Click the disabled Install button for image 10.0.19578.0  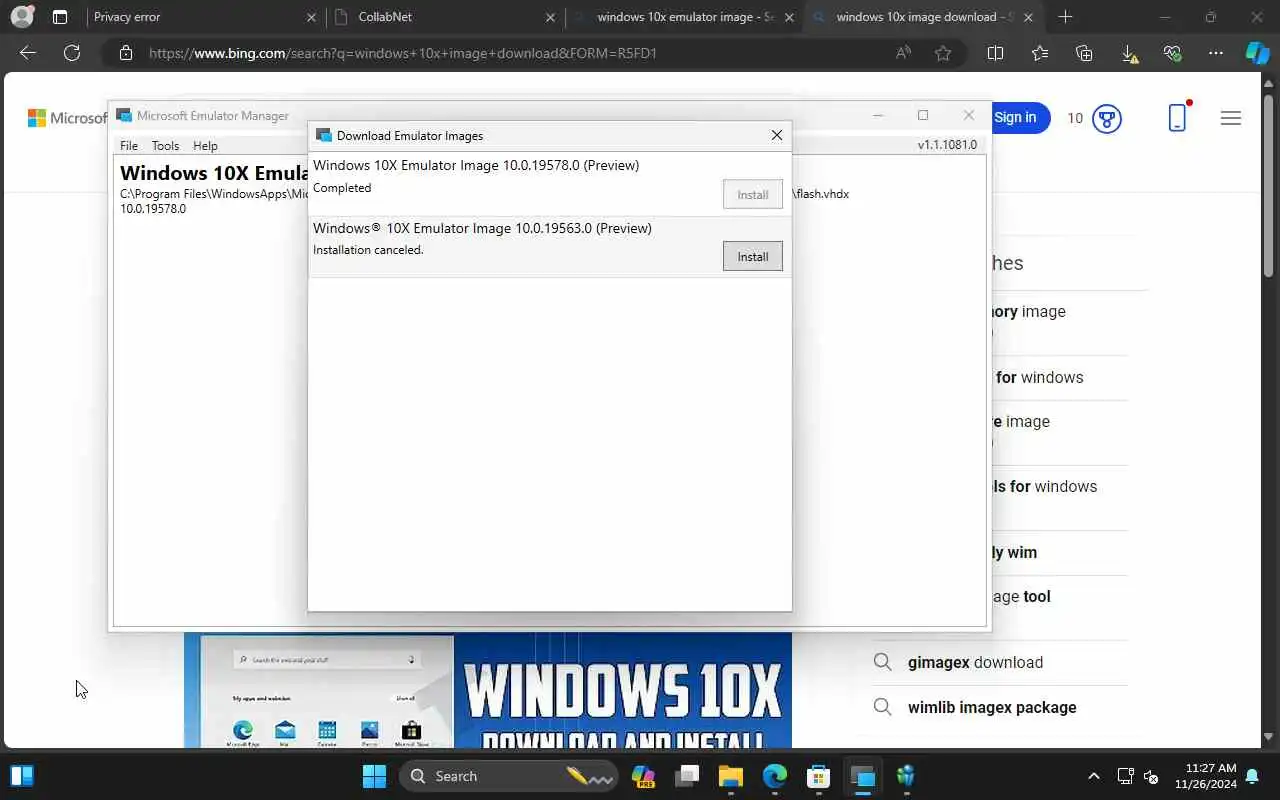click(x=752, y=194)
